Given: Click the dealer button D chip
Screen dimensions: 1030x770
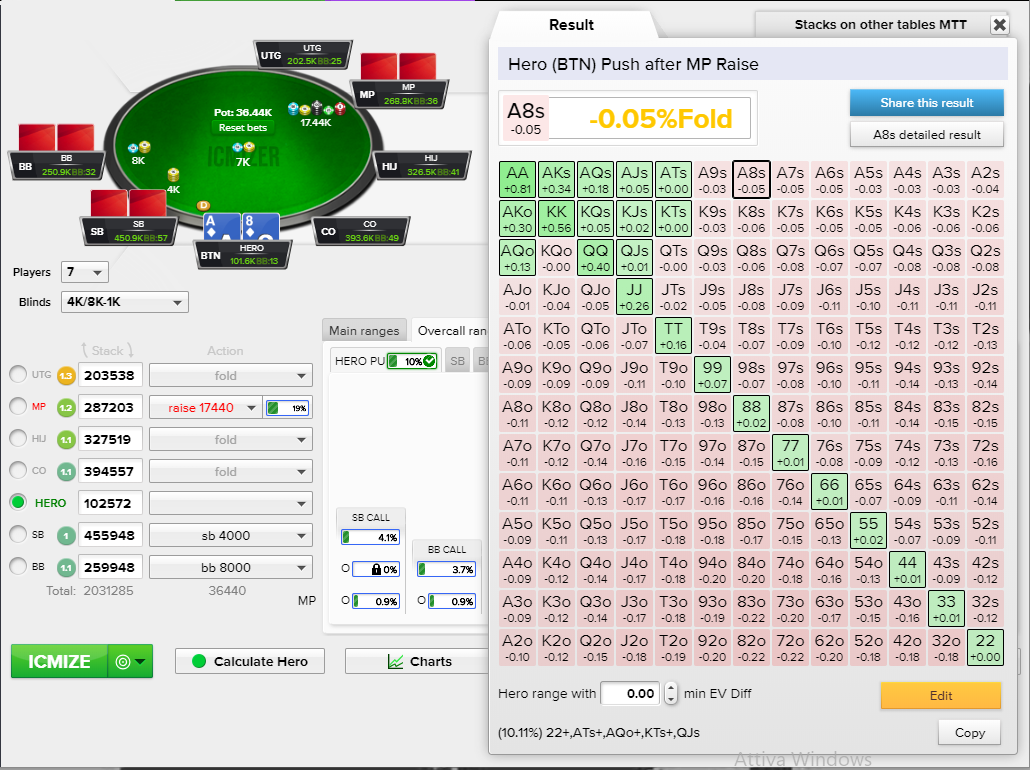Looking at the screenshot, I should click(204, 206).
